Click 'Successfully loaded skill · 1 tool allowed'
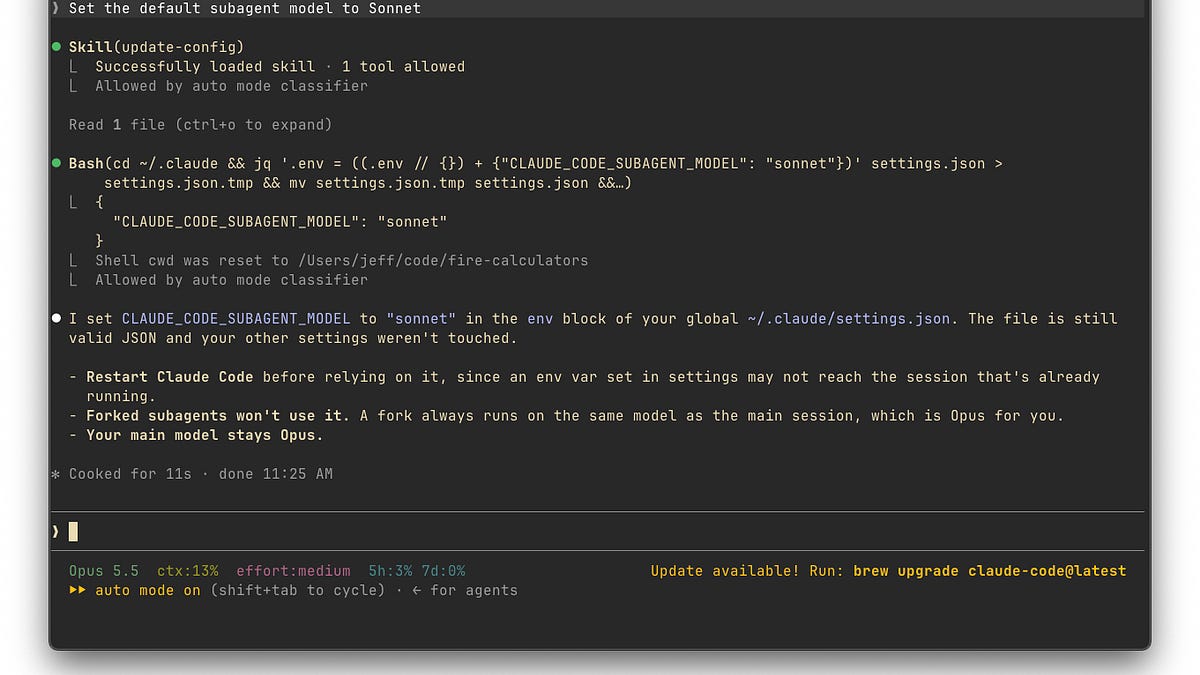 (280, 67)
